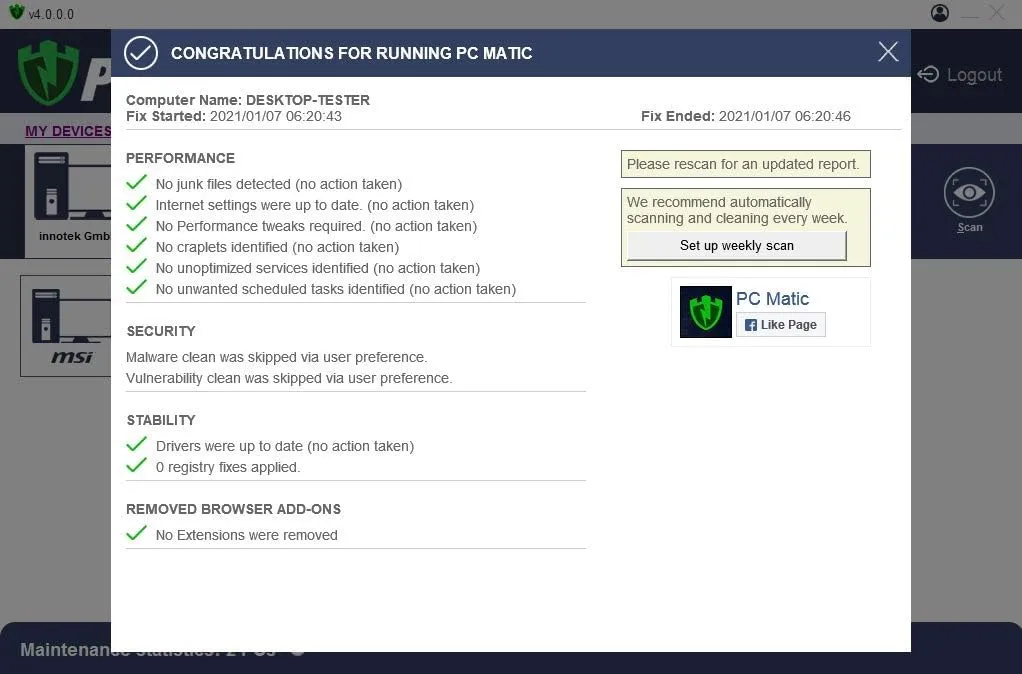
Task: Click the Set up weekly scan button
Action: point(737,246)
